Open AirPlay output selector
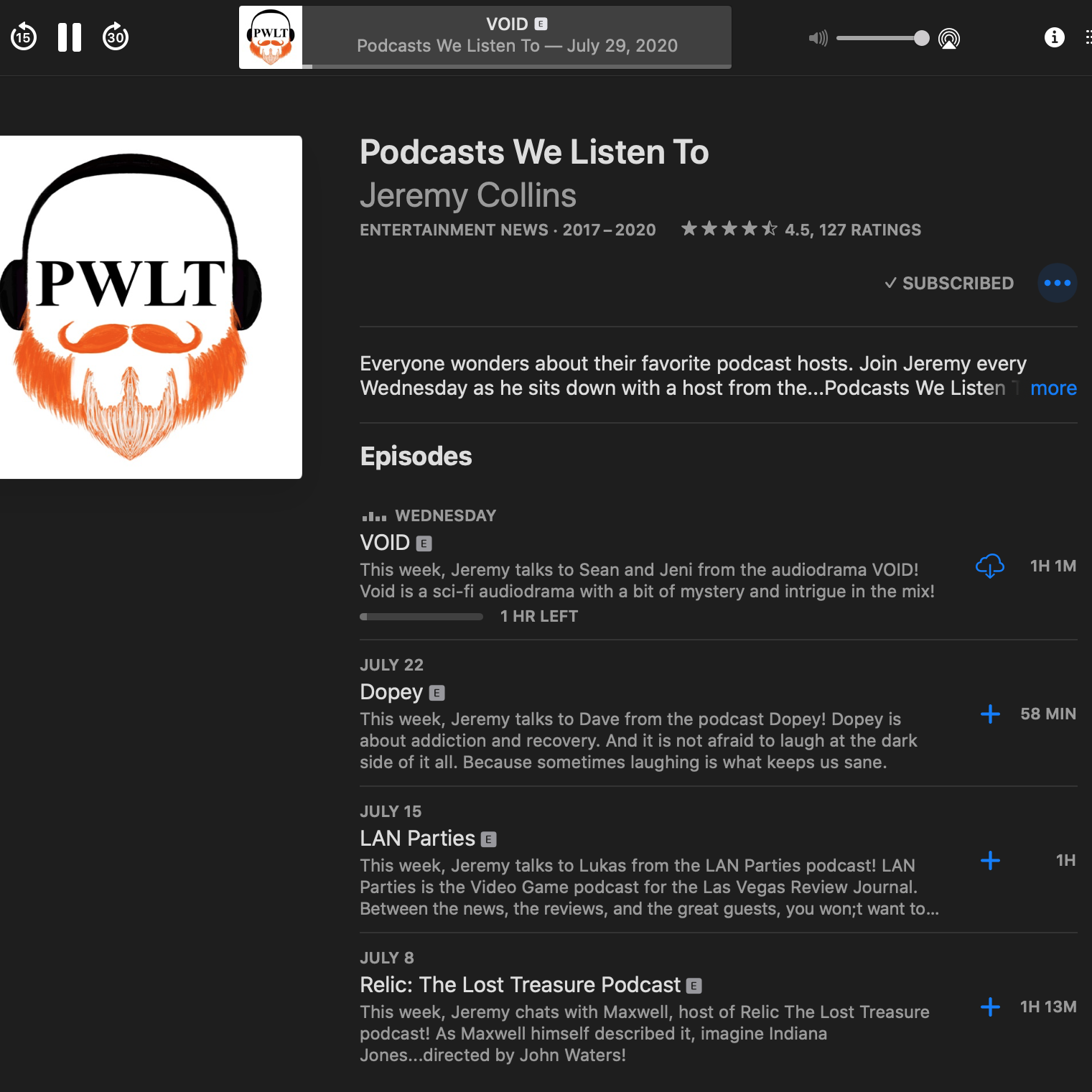The image size is (1092, 1092). [949, 39]
